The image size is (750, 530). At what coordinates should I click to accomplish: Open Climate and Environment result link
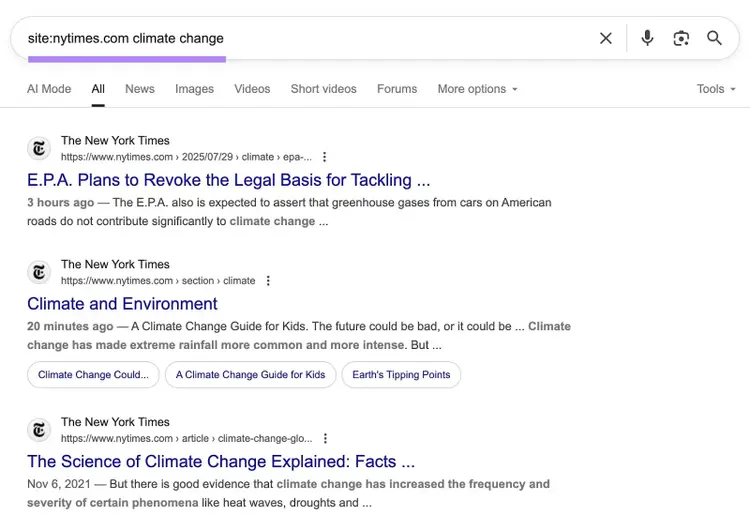(x=122, y=304)
